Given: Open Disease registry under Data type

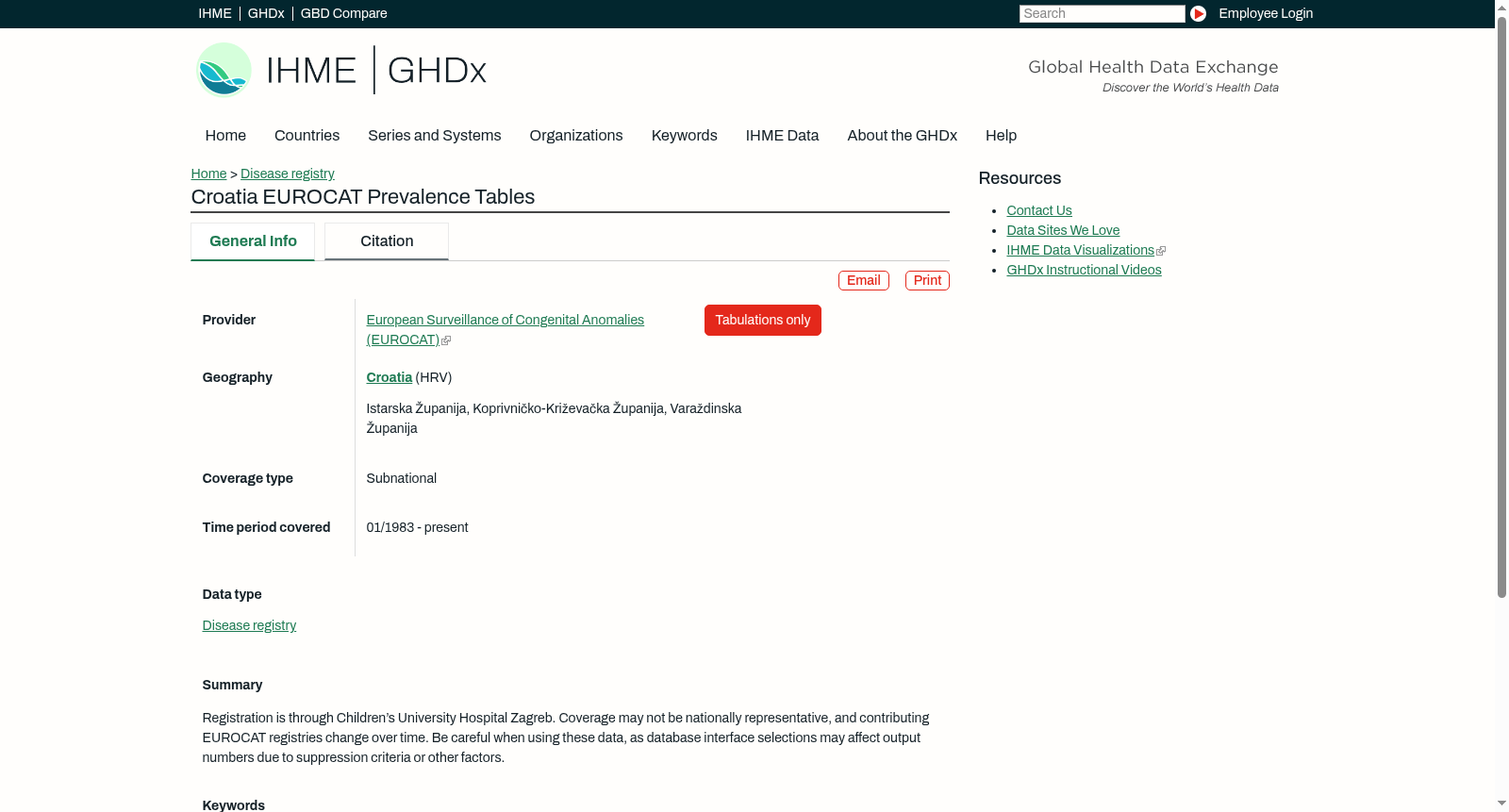Looking at the screenshot, I should click(249, 625).
